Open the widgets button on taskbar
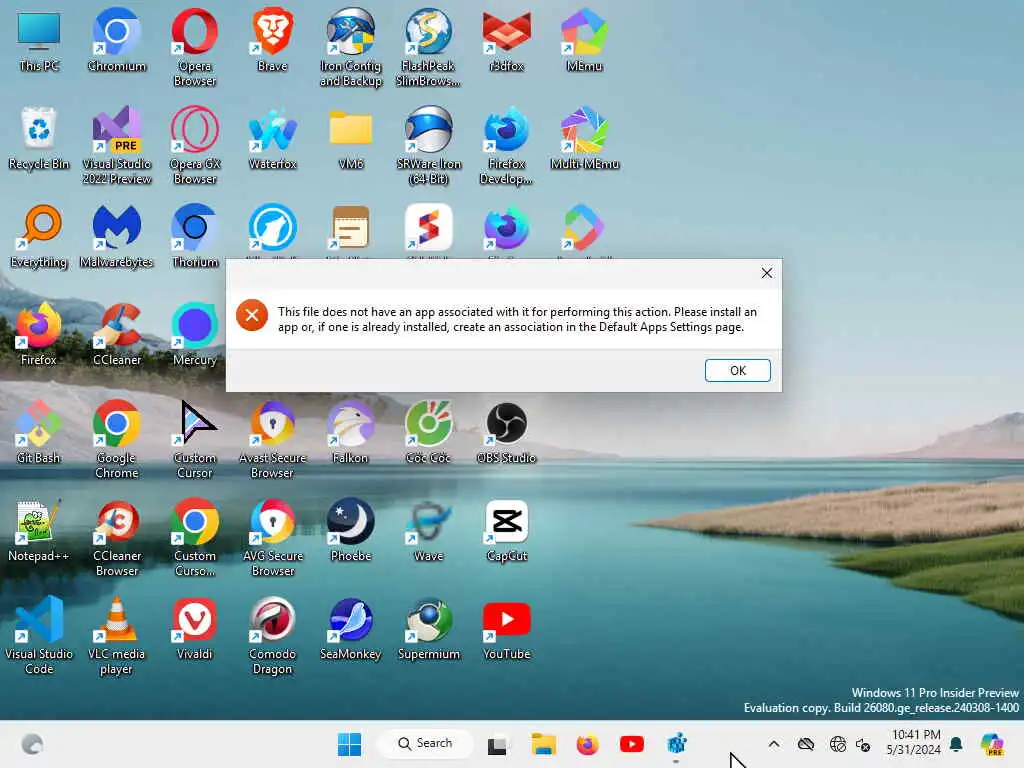 (32, 744)
